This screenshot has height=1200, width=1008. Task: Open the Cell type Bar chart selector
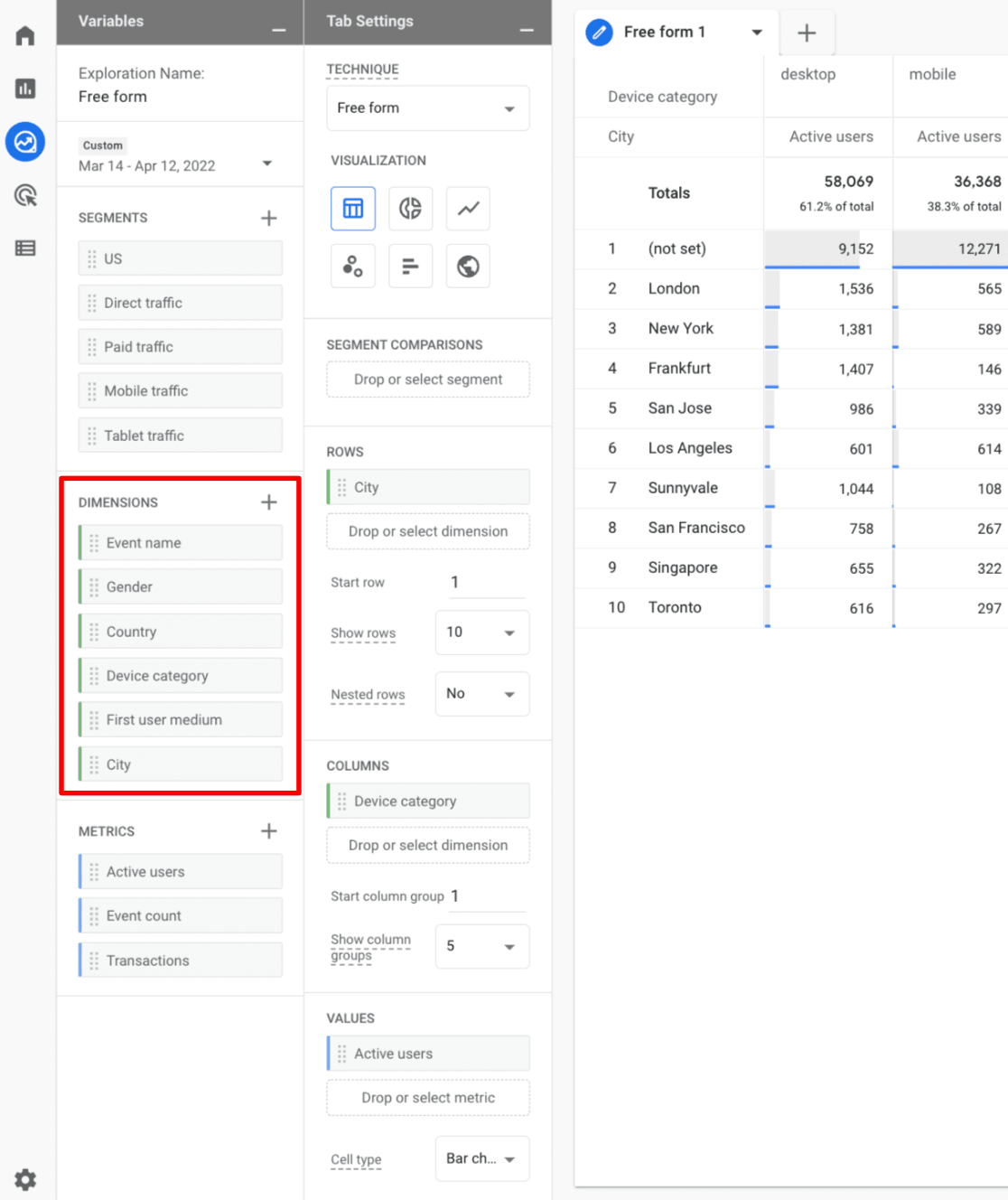[481, 1158]
